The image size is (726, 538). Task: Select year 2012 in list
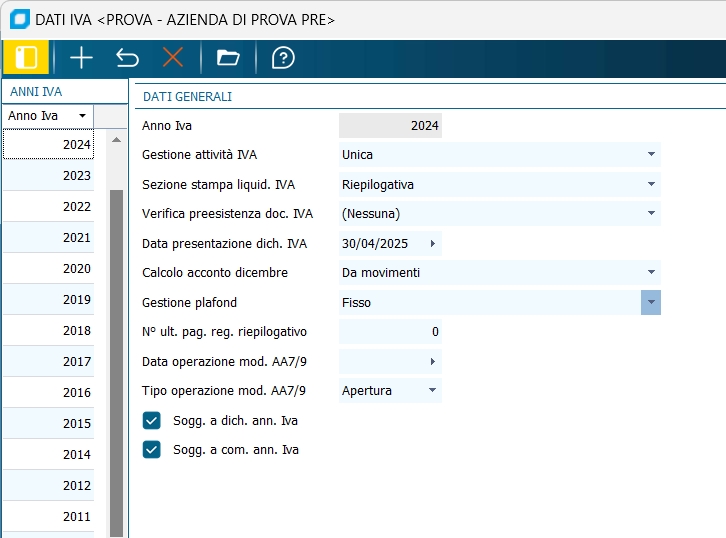coord(49,486)
